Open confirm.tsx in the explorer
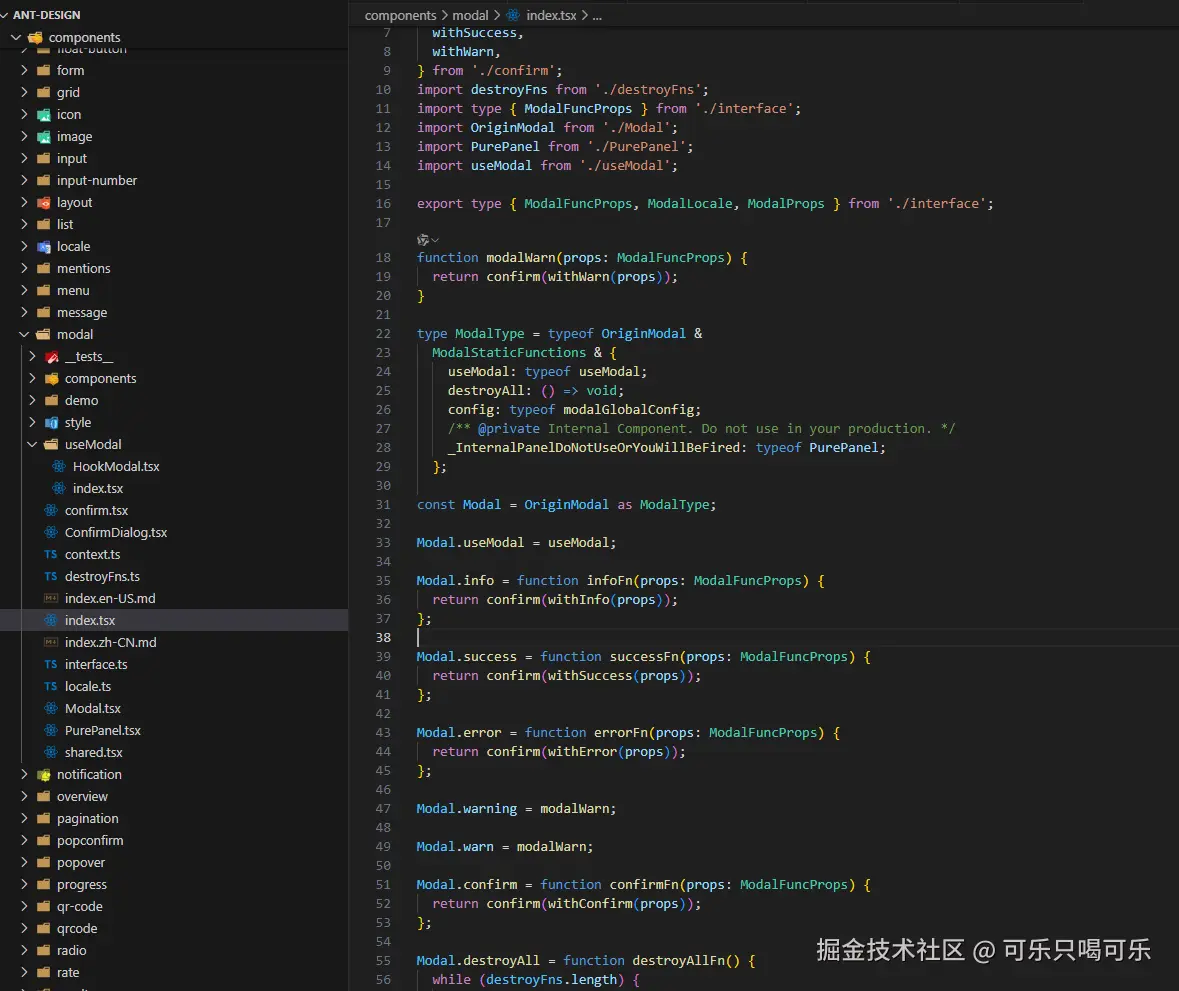1179x991 pixels. click(x=96, y=510)
